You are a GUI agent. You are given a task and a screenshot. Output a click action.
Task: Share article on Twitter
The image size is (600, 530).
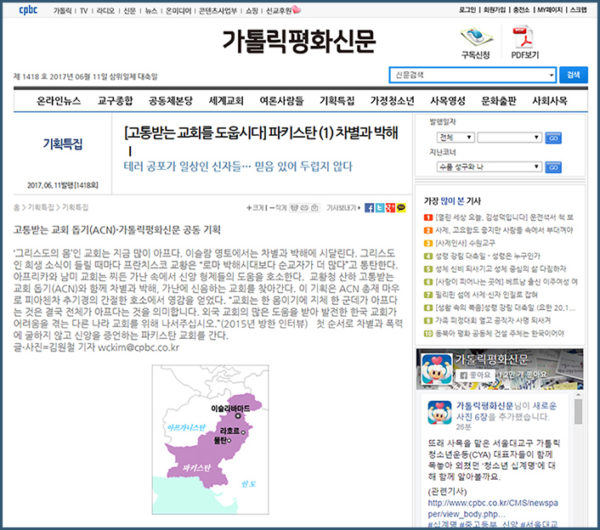(x=380, y=208)
